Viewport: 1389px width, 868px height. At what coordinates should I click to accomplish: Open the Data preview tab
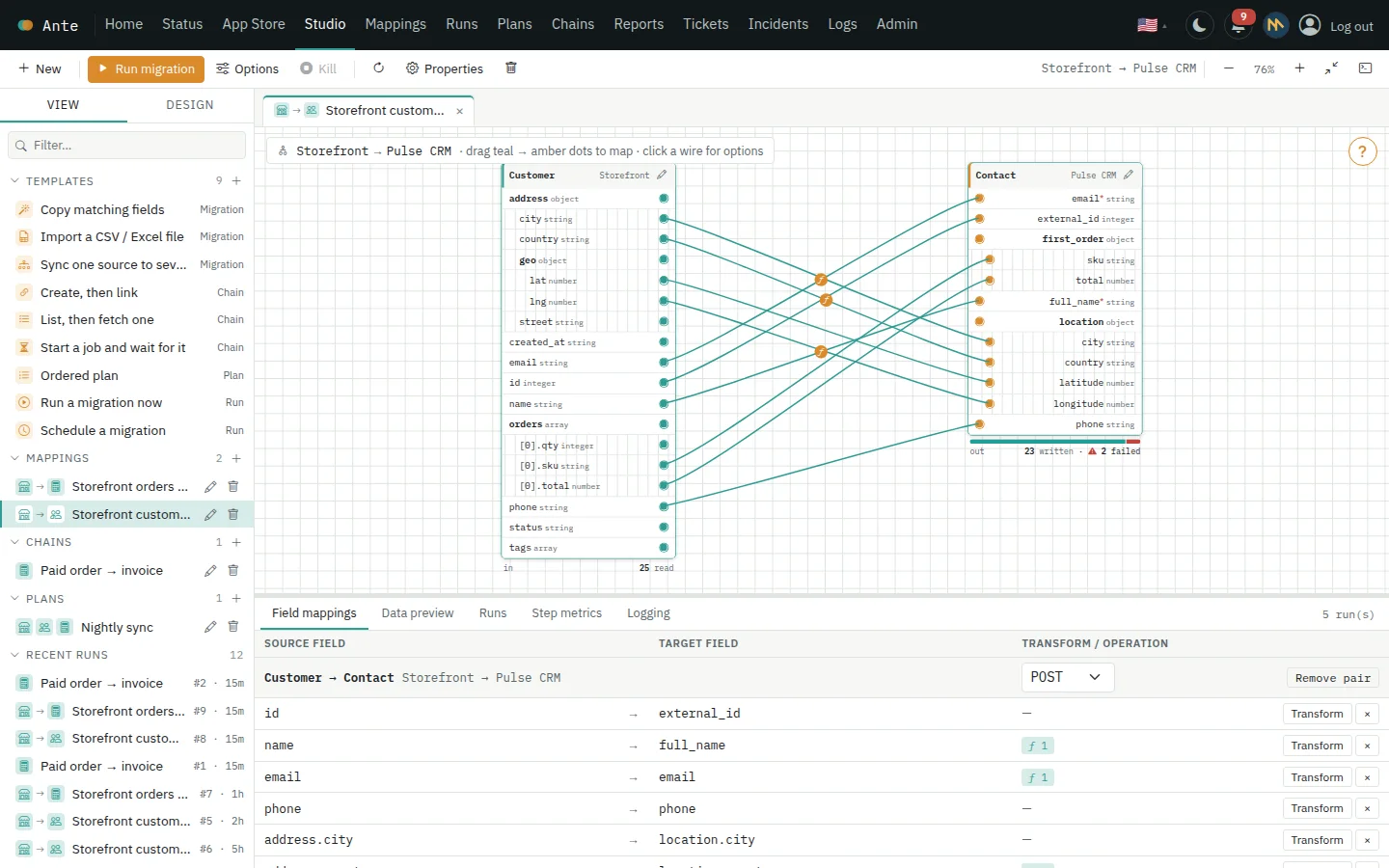(x=418, y=613)
